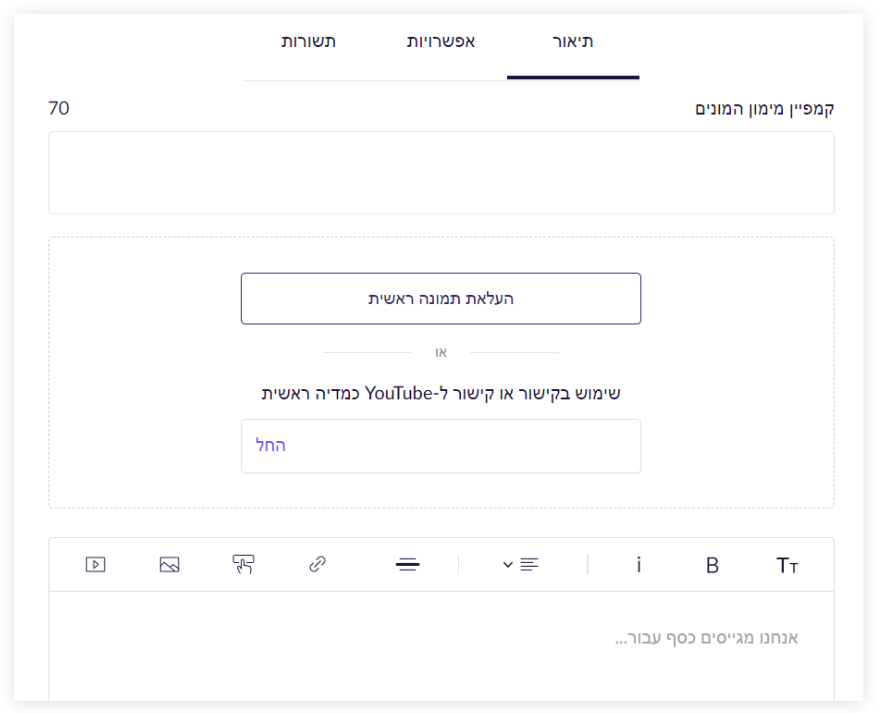Toggle bold formatting in the editor toolbar
Image resolution: width=880 pixels, height=713 pixels.
[x=712, y=565]
